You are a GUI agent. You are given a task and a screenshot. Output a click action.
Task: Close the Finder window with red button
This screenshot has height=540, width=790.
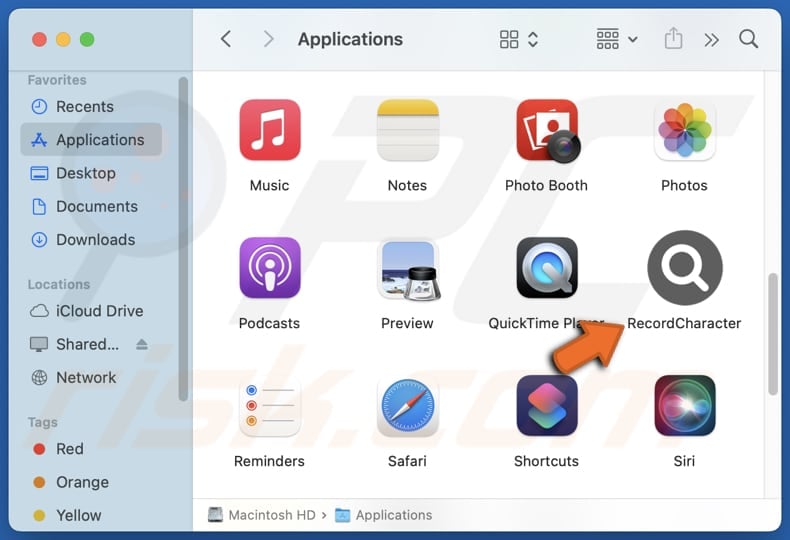click(39, 39)
